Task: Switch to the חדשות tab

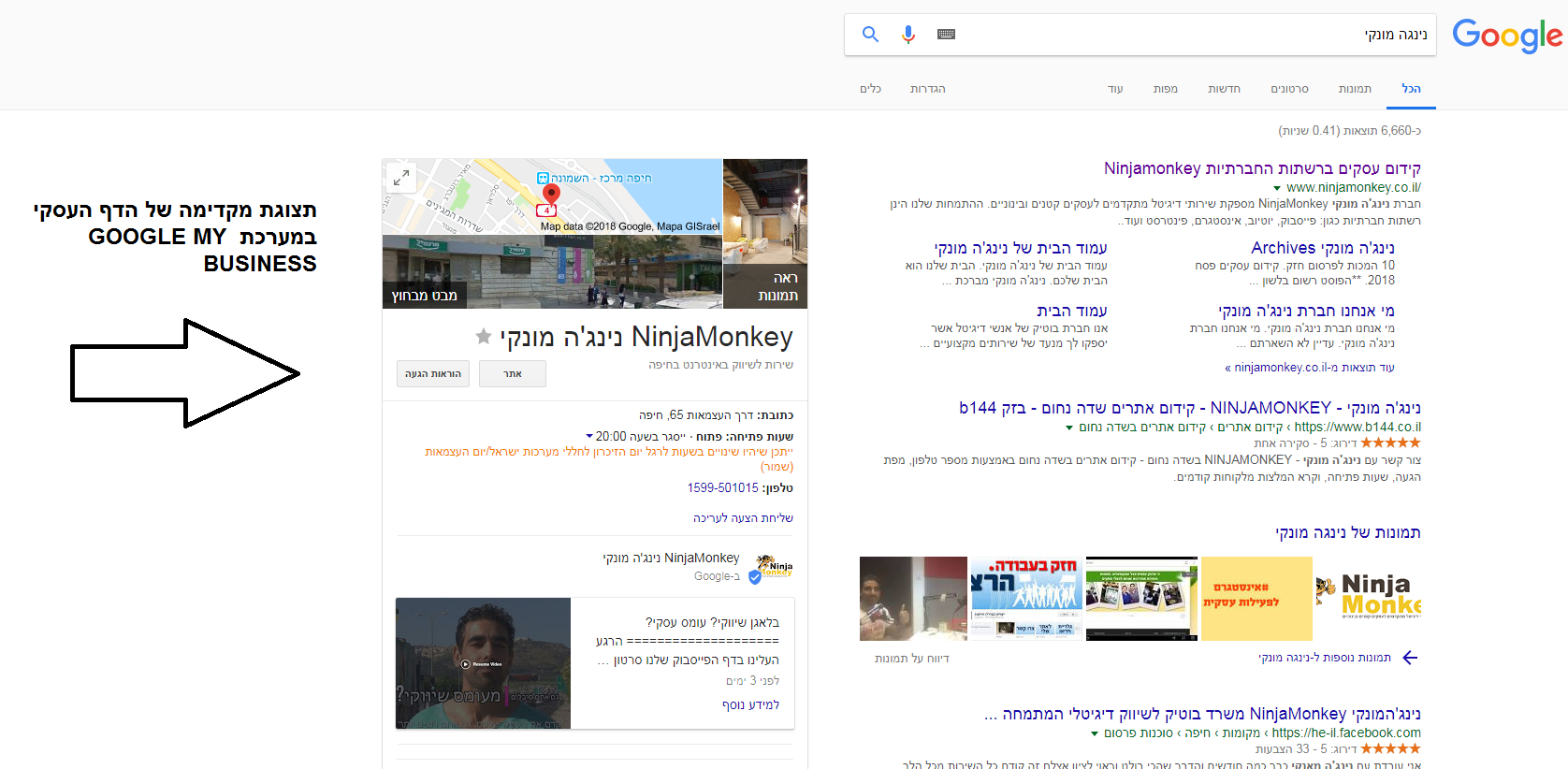Action: point(1224,89)
